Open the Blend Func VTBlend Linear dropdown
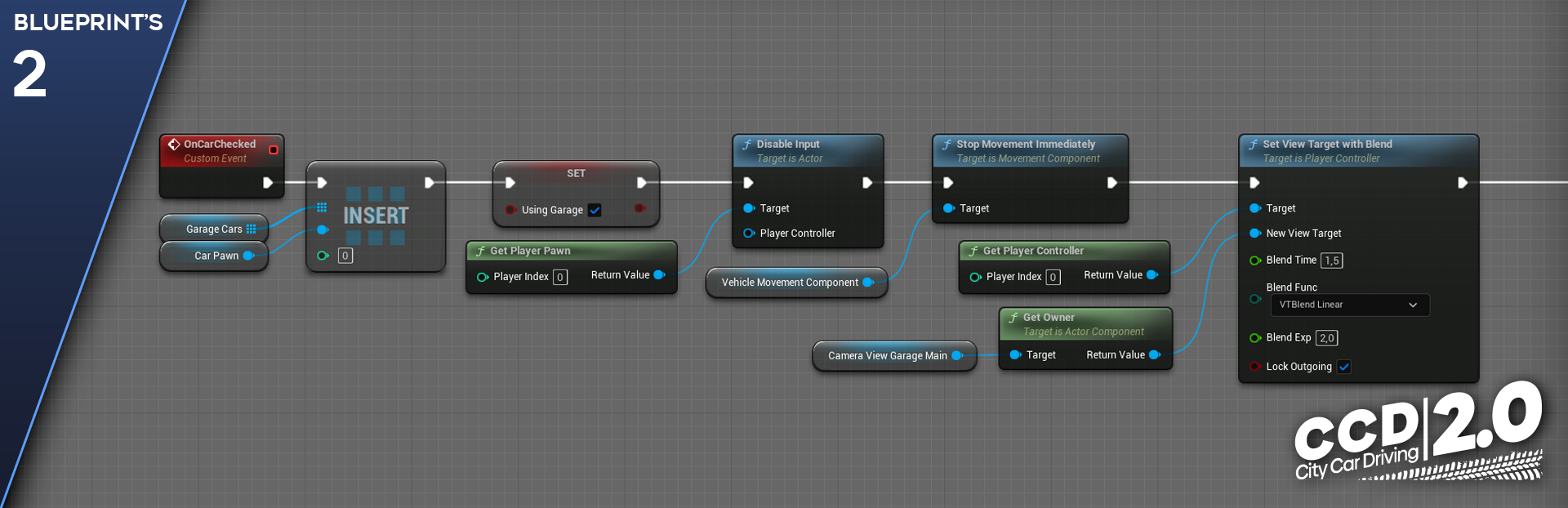The image size is (1568, 508). click(1349, 305)
